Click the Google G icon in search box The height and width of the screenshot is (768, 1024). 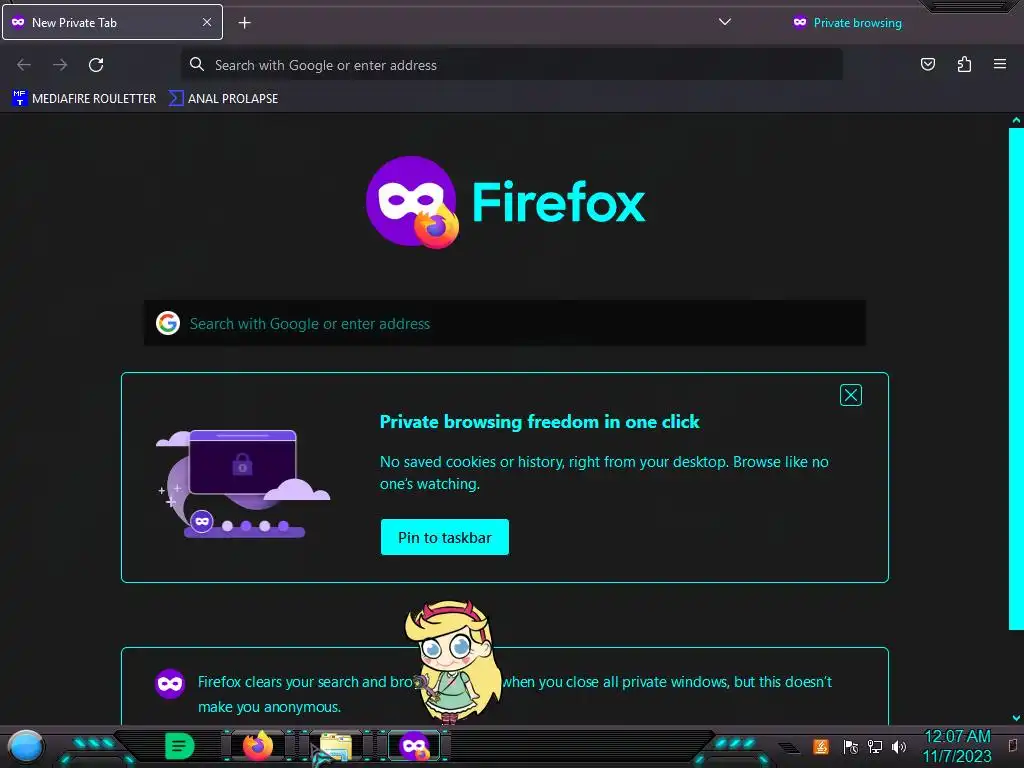coord(168,323)
